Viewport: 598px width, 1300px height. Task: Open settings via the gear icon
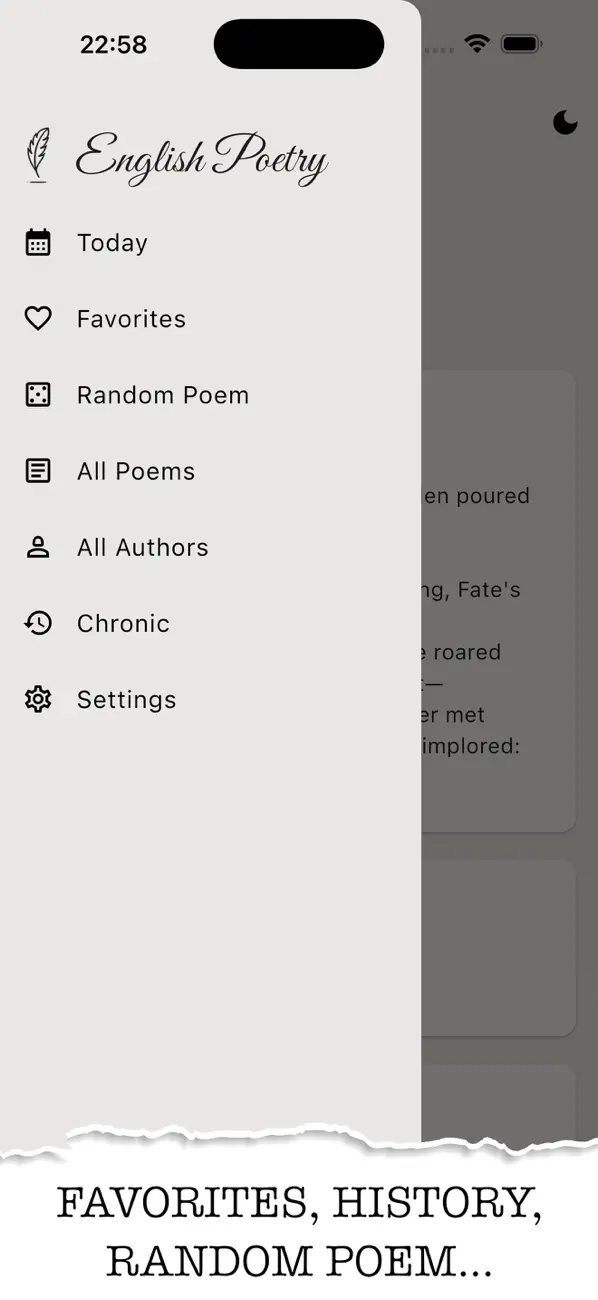[x=38, y=699]
